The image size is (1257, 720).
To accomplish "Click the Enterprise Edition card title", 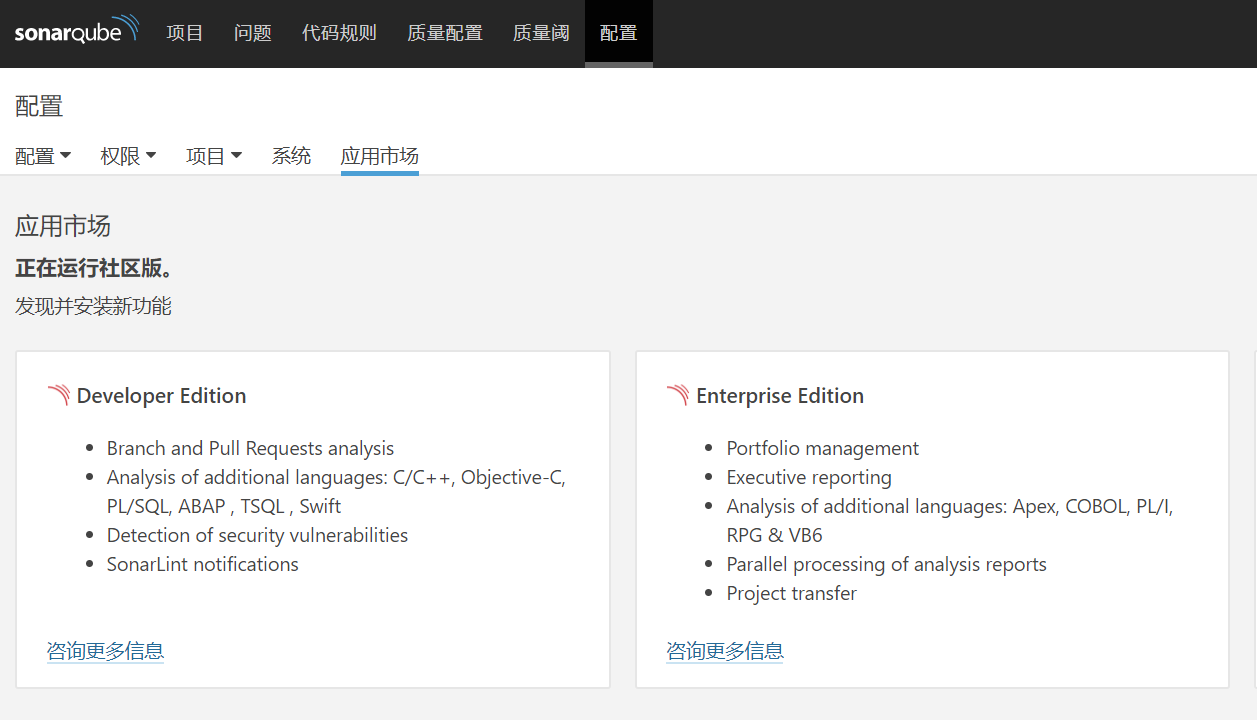I will click(x=780, y=396).
